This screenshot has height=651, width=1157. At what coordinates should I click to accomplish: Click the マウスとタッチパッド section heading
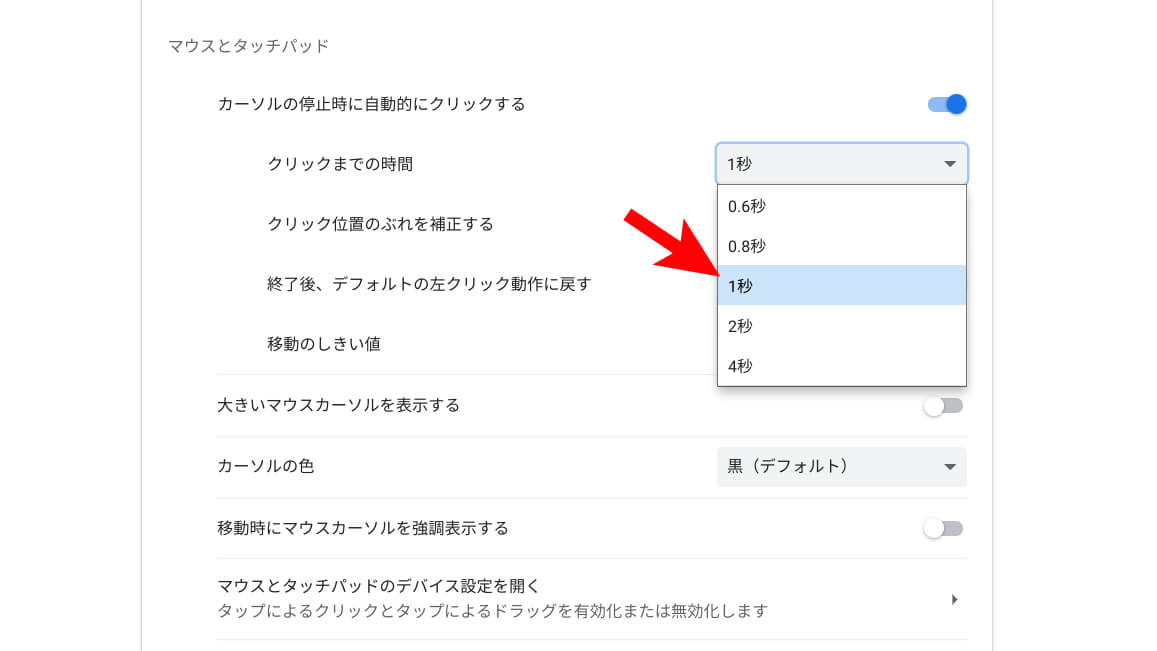click(248, 46)
